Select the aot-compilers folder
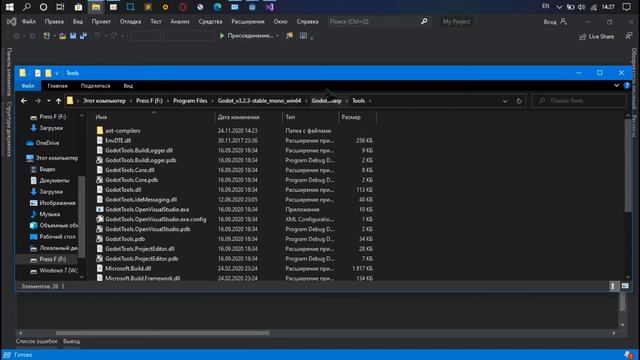 (122, 131)
